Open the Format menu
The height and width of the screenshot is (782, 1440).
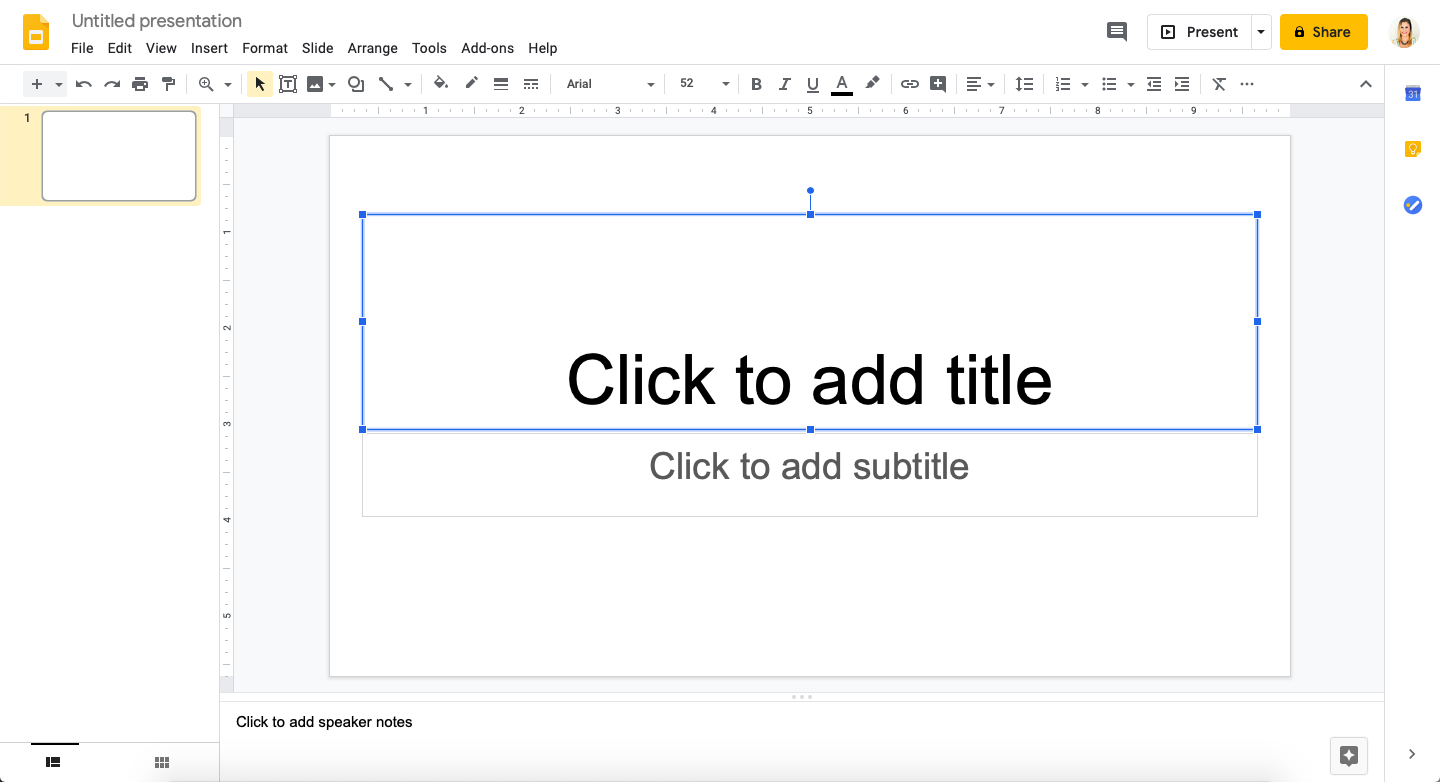click(264, 48)
